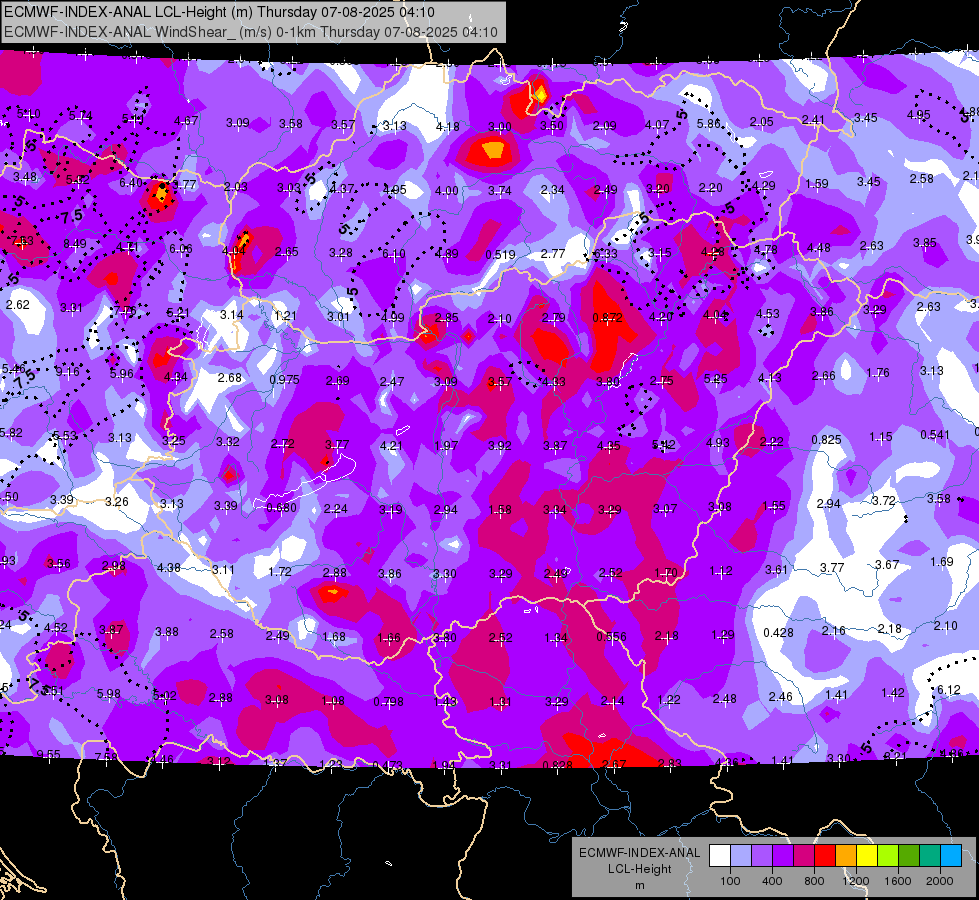Image resolution: width=979 pixels, height=900 pixels.
Task: Click the wind shear value 6.40
Action: [x=131, y=182]
